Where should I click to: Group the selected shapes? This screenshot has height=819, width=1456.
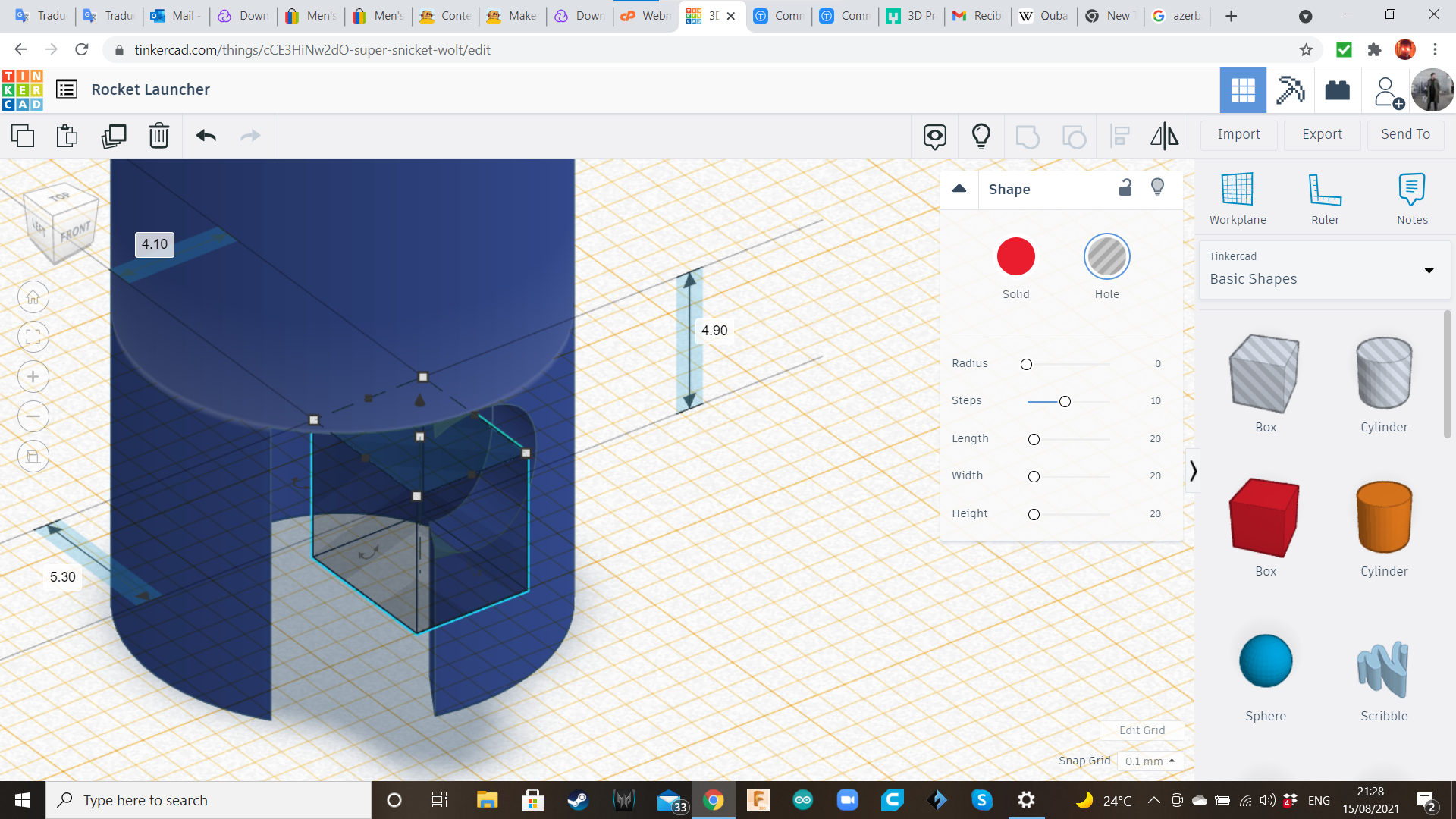click(1028, 136)
